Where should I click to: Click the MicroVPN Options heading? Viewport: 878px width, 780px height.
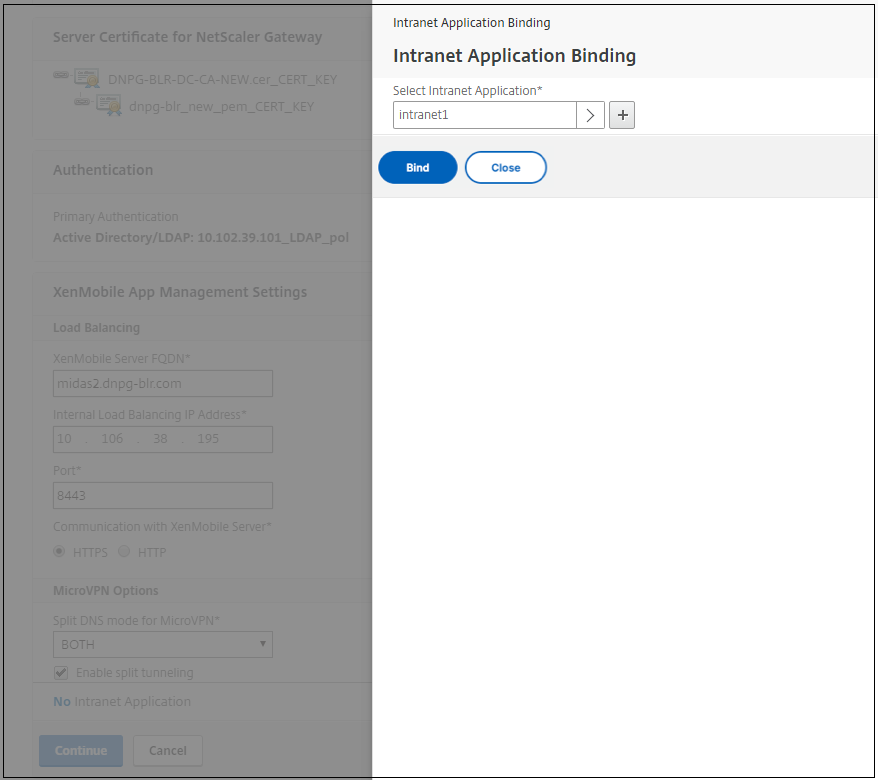tap(106, 590)
